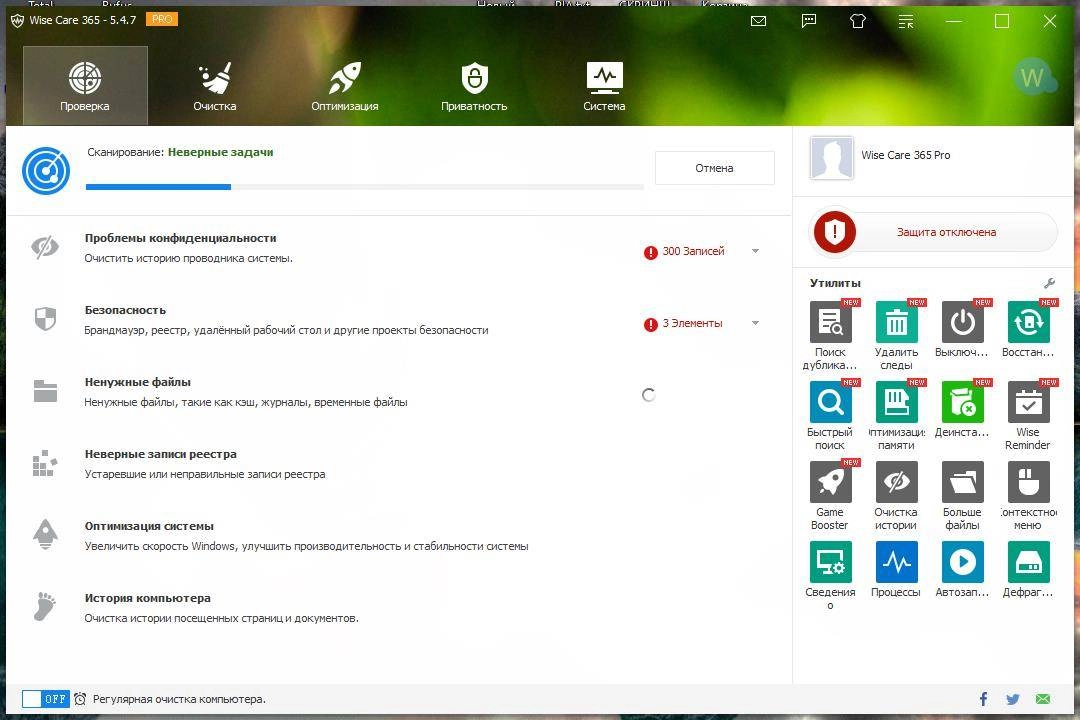Open the mail envelope icon in title bar
Screen dimensions: 1080x720
(758, 21)
